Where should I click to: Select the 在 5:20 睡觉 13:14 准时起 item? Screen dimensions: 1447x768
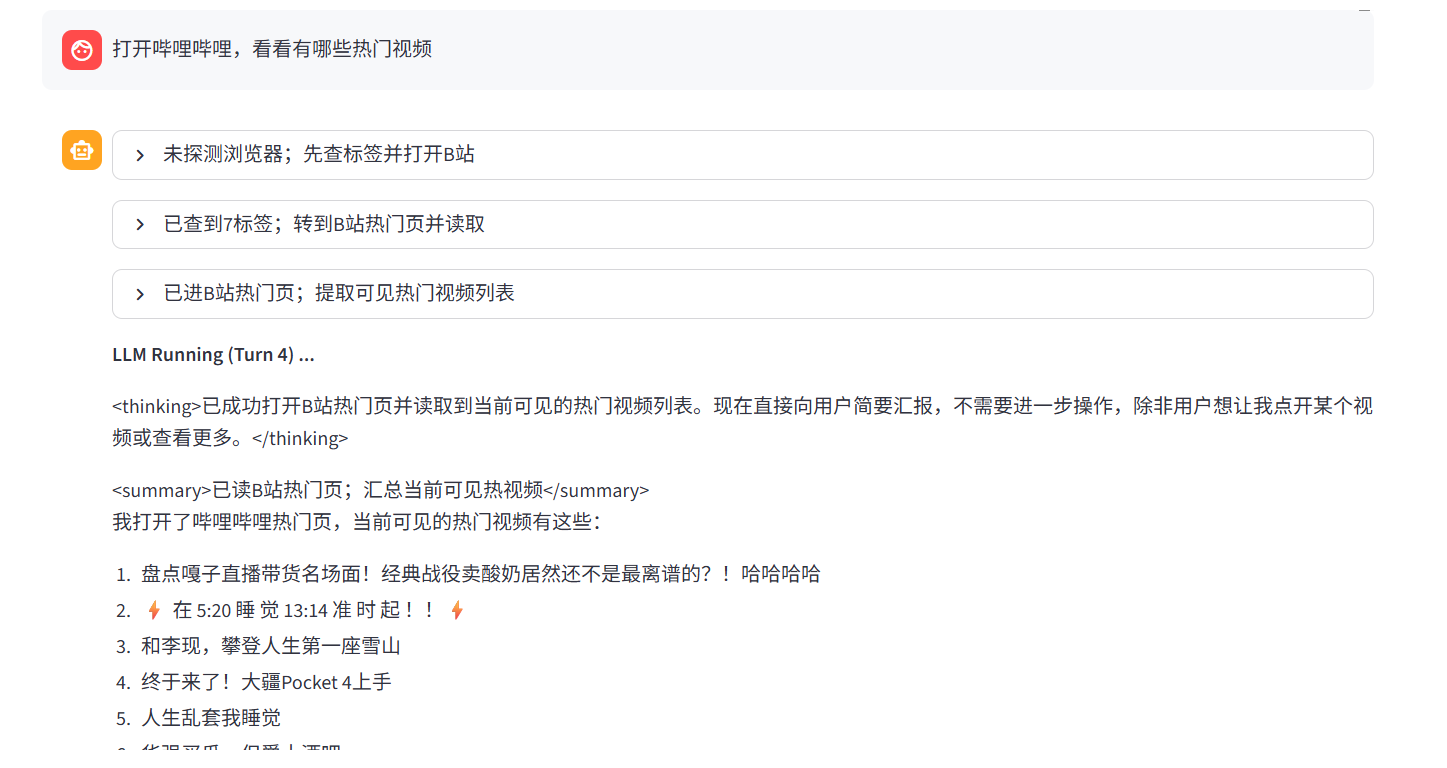point(305,610)
